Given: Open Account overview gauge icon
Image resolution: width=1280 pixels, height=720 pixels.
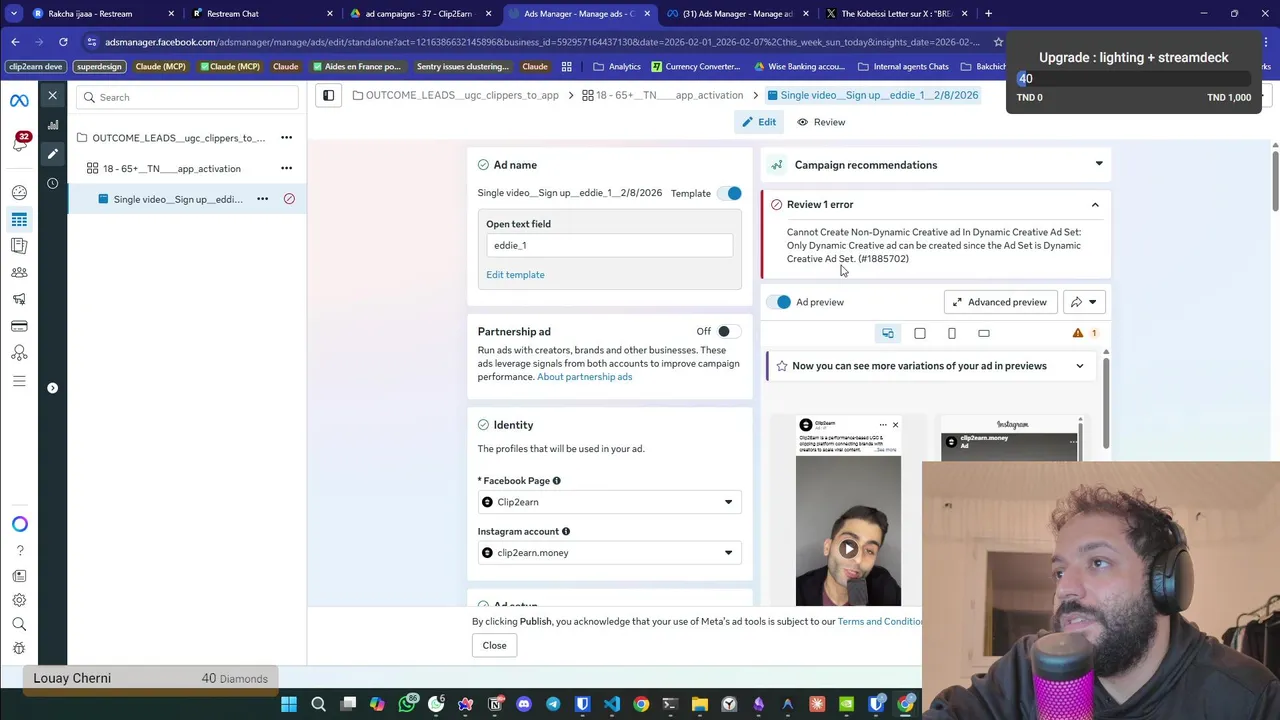Looking at the screenshot, I should point(19,192).
